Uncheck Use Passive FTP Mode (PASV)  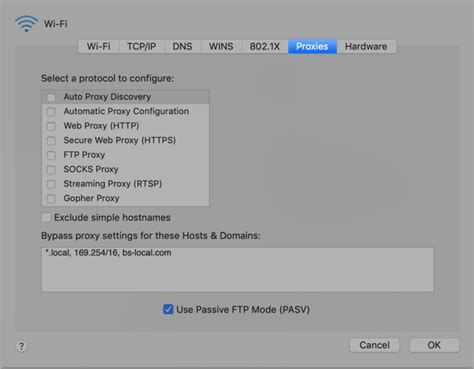(x=168, y=309)
